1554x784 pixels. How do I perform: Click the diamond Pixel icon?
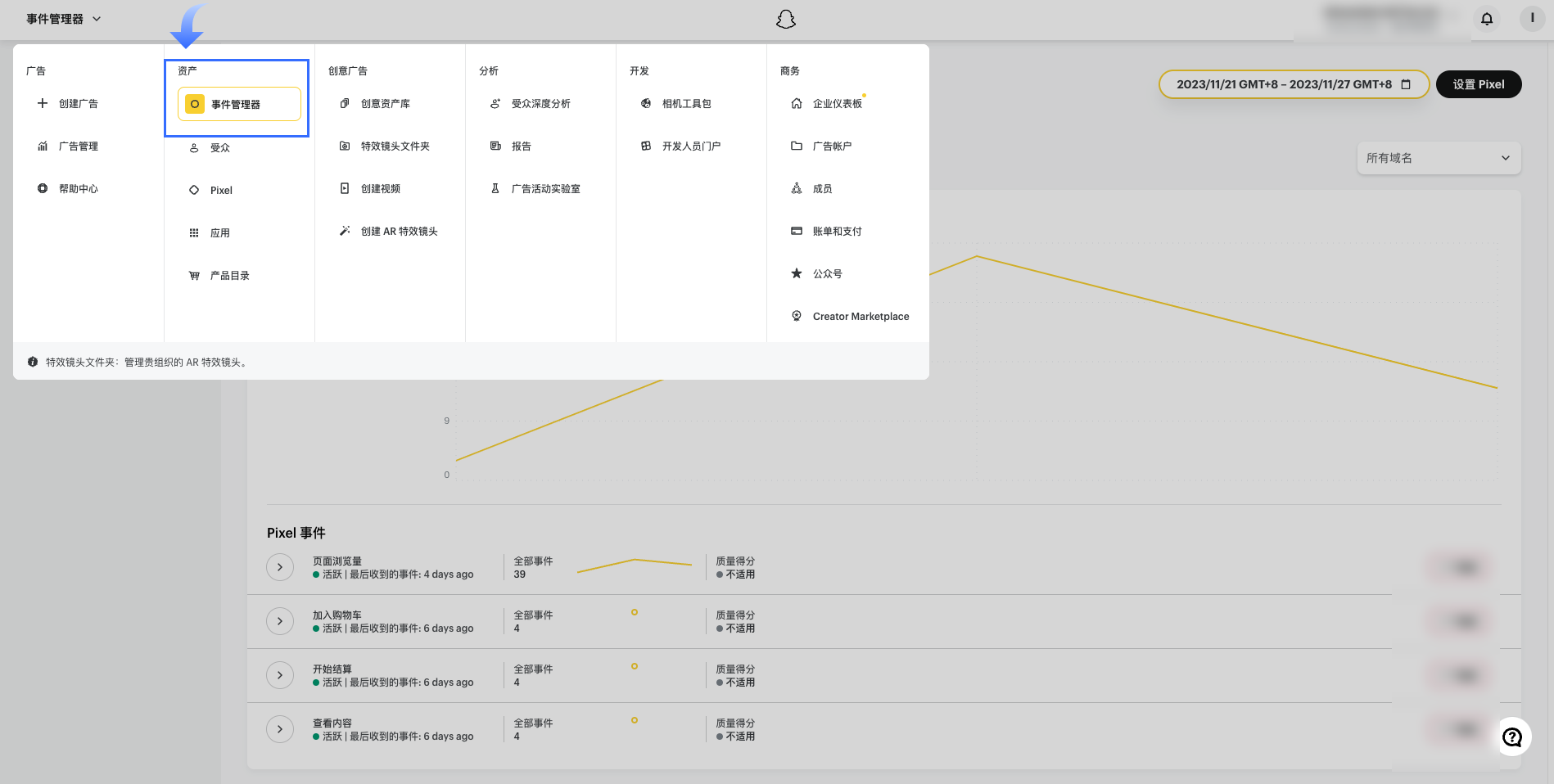[x=194, y=190]
